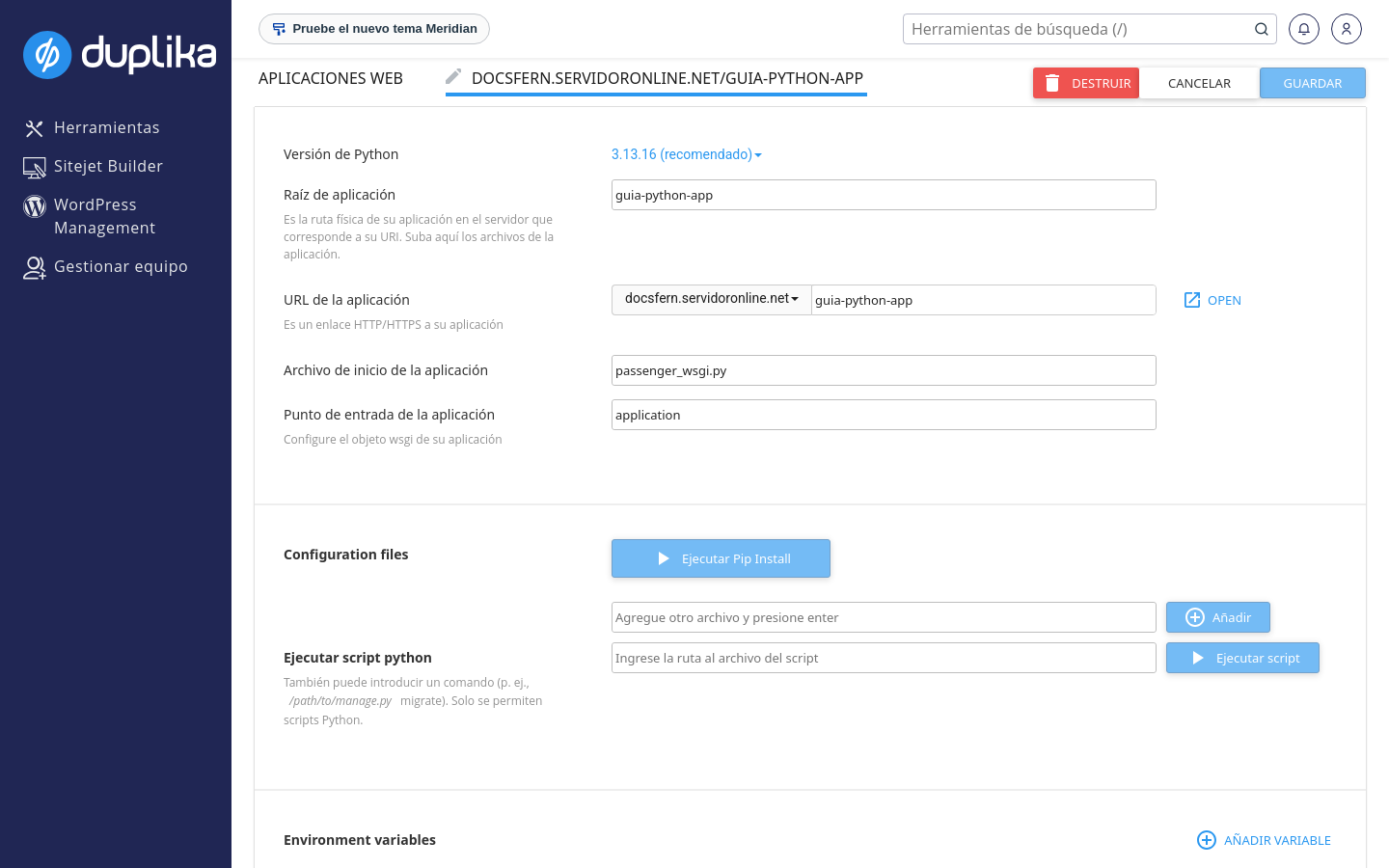
Task: Go to Aplicaciones Web breadcrumb
Action: [x=331, y=78]
